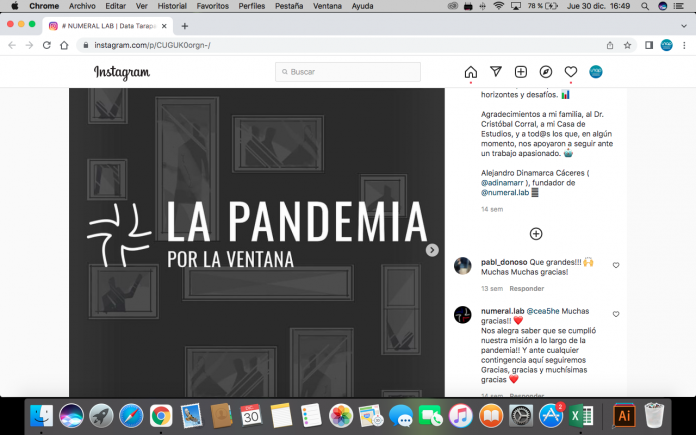The width and height of the screenshot is (696, 435).
Task: Launch Safari from the Dock
Action: point(131,416)
